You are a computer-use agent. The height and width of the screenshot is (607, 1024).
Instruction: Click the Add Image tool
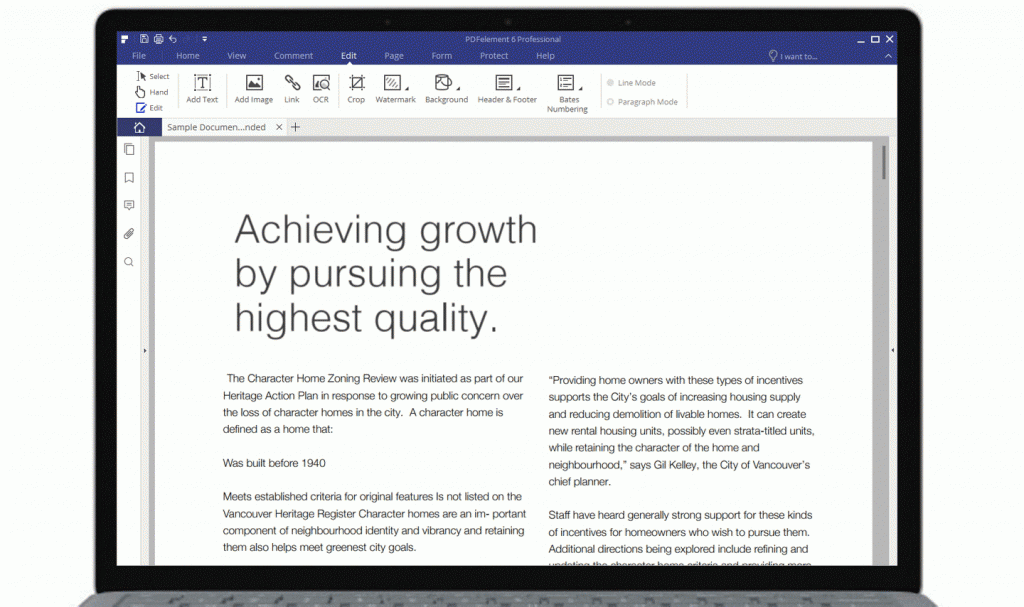pos(253,88)
